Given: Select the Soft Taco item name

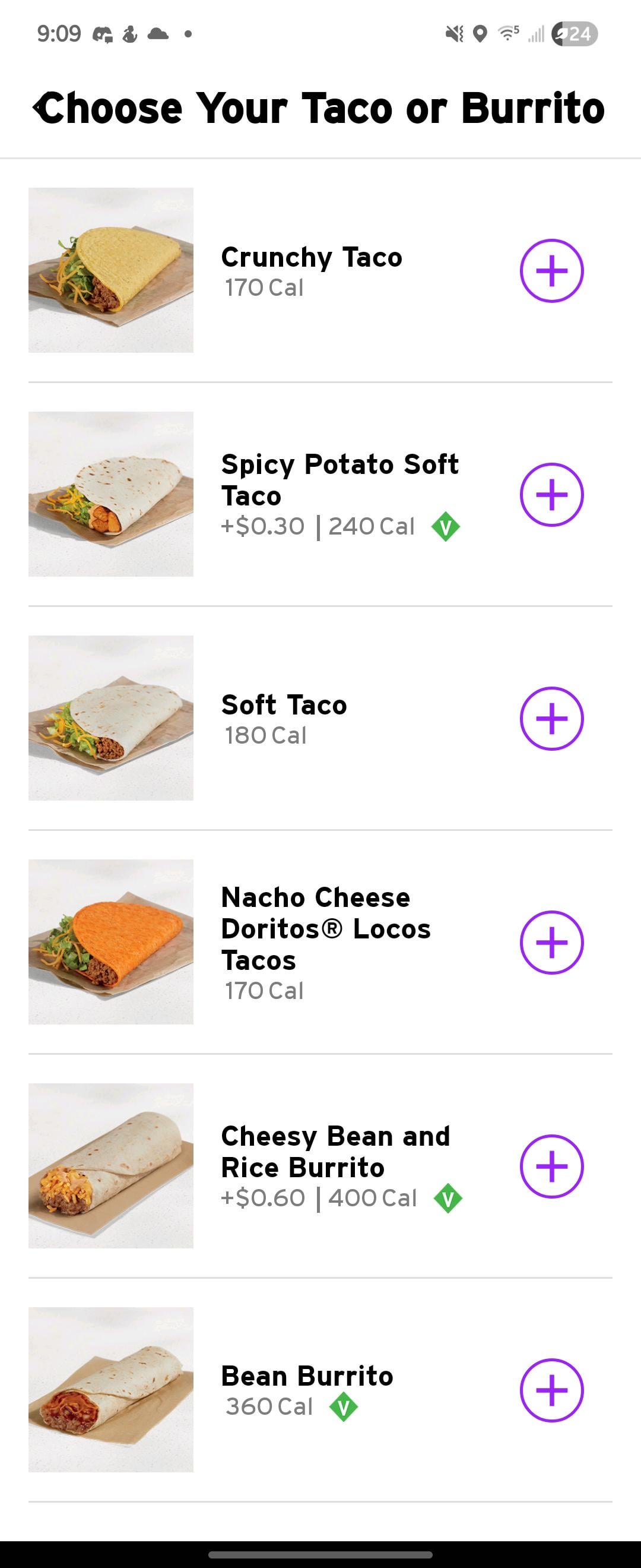Looking at the screenshot, I should (284, 705).
